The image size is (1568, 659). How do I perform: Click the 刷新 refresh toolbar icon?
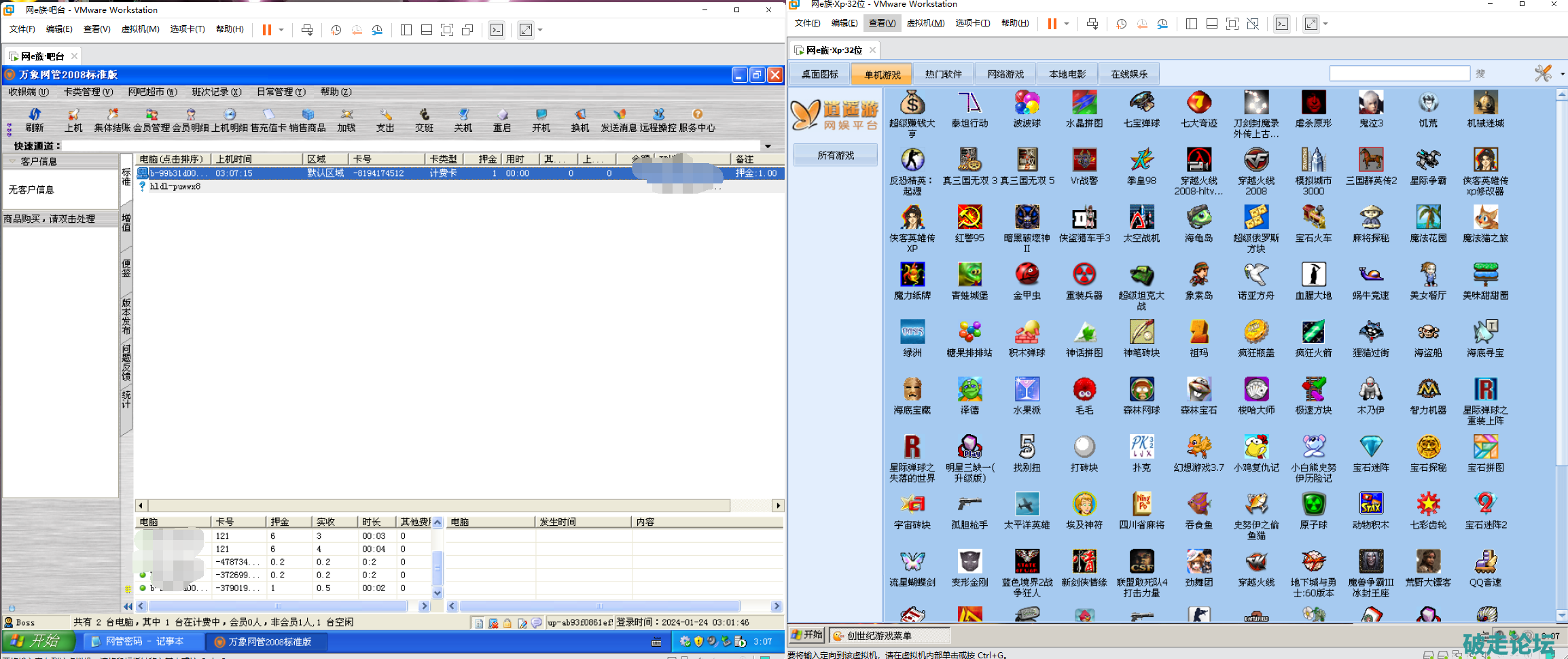point(34,120)
